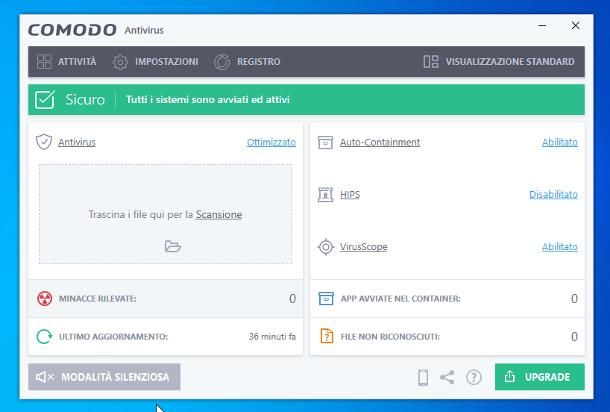Click the File Non Riconosciuti count
The image size is (610, 412).
pyautogui.click(x=574, y=337)
